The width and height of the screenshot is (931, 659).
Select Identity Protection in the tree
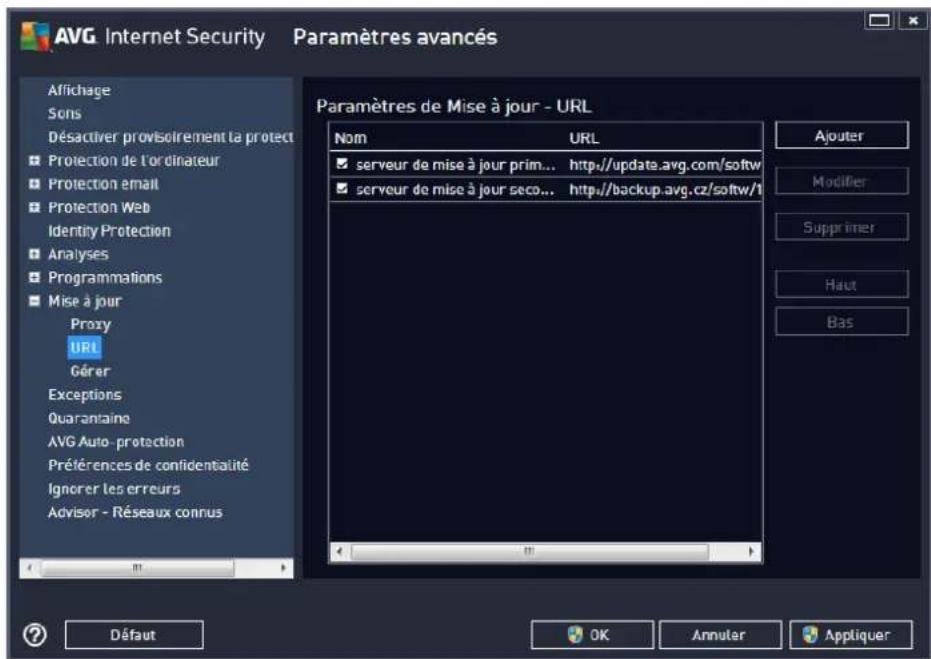point(109,231)
